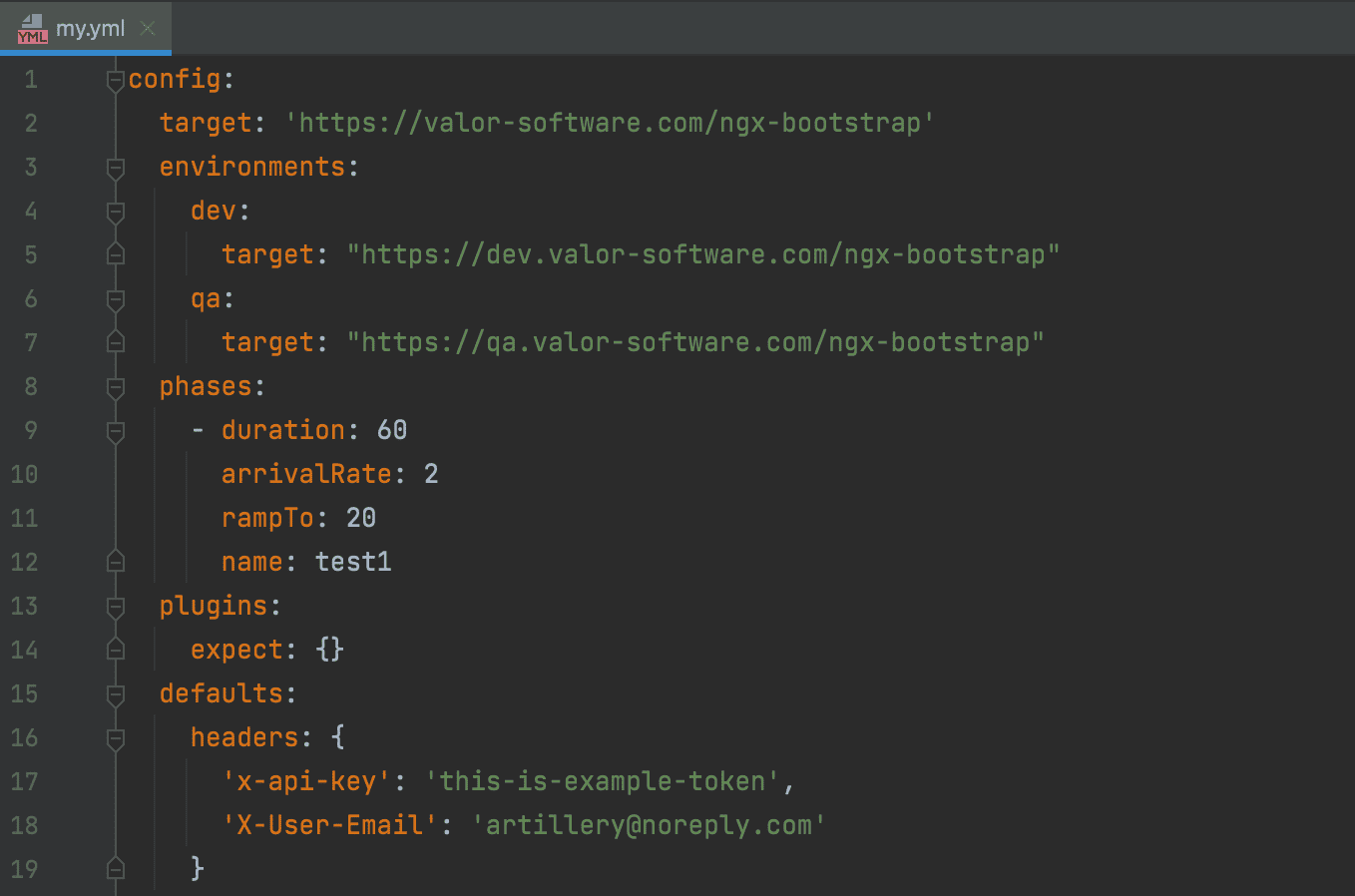Collapse the environments section fold marker

pos(116,168)
